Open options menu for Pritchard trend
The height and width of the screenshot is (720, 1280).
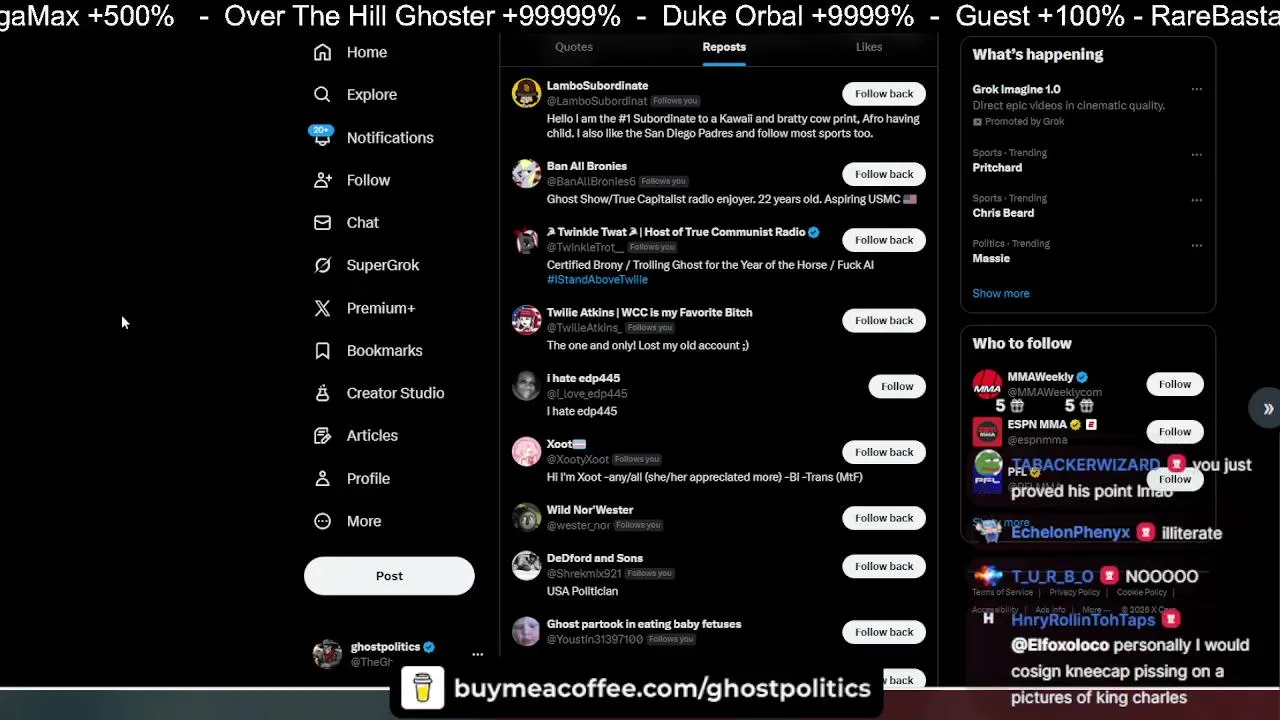[x=1196, y=155]
